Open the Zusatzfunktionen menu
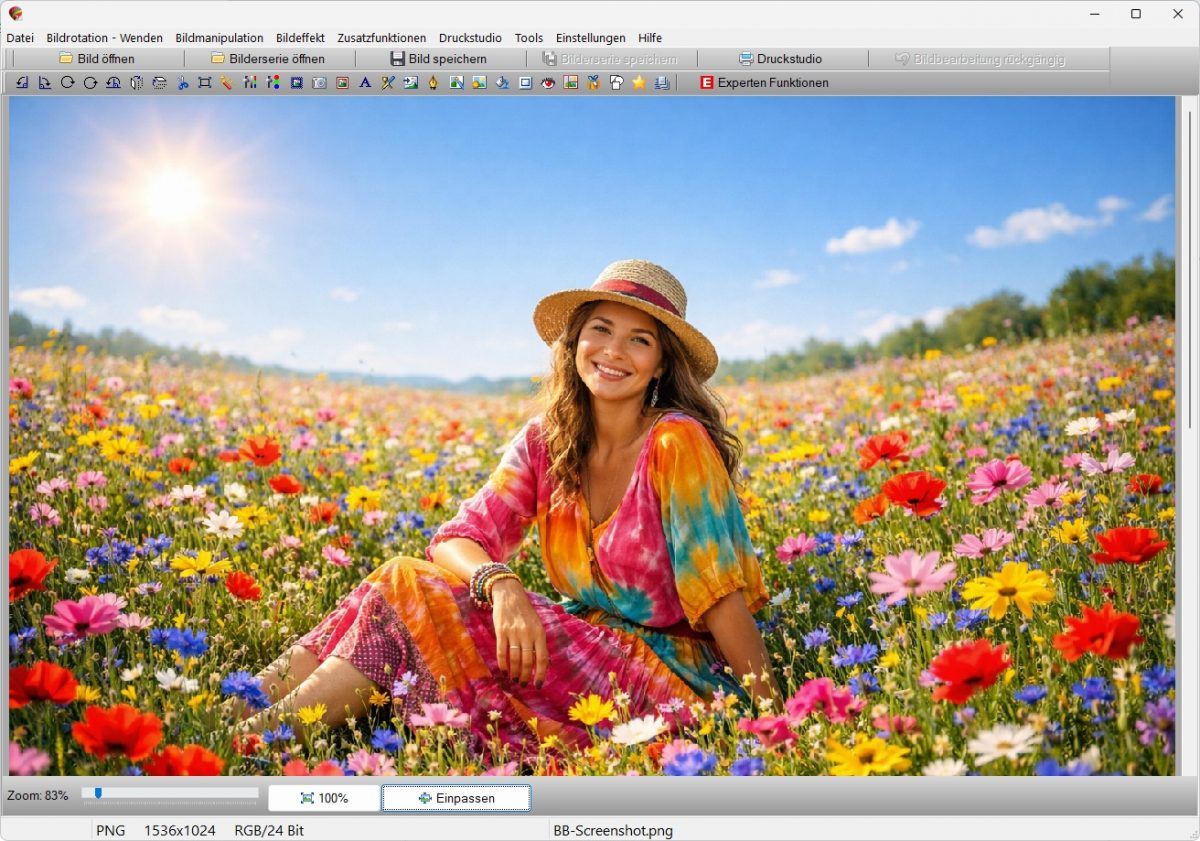Viewport: 1200px width, 841px height. pos(381,38)
